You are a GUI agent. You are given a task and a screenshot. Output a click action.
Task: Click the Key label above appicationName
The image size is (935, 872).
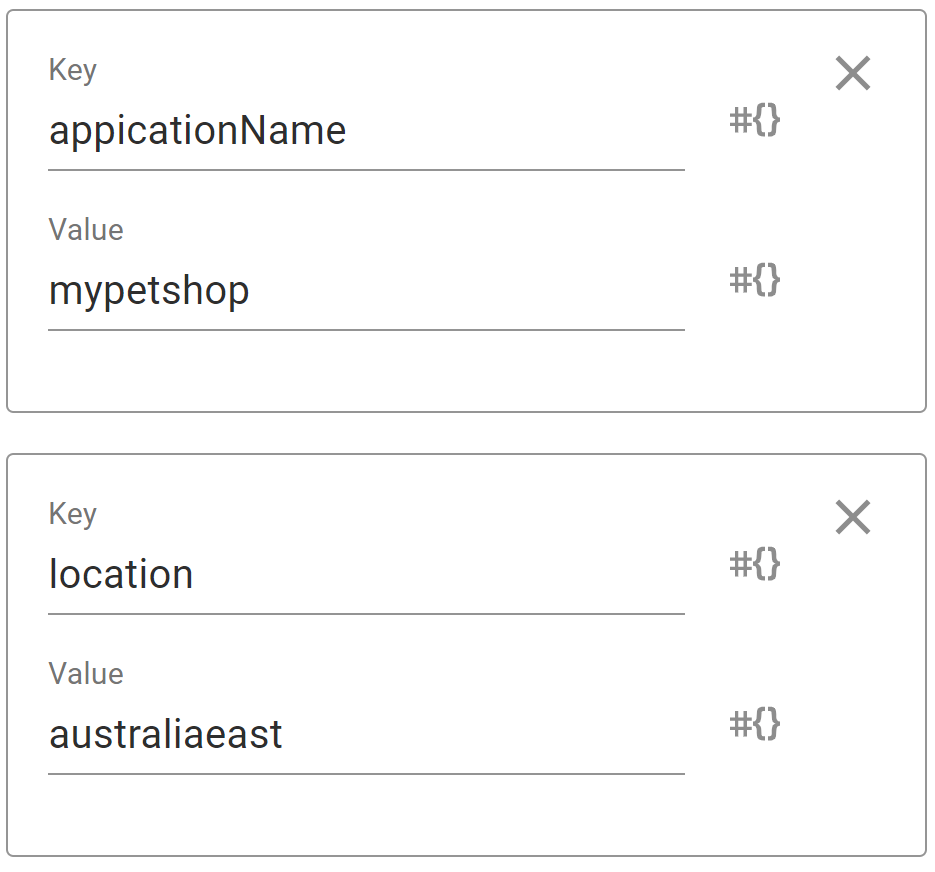point(73,70)
